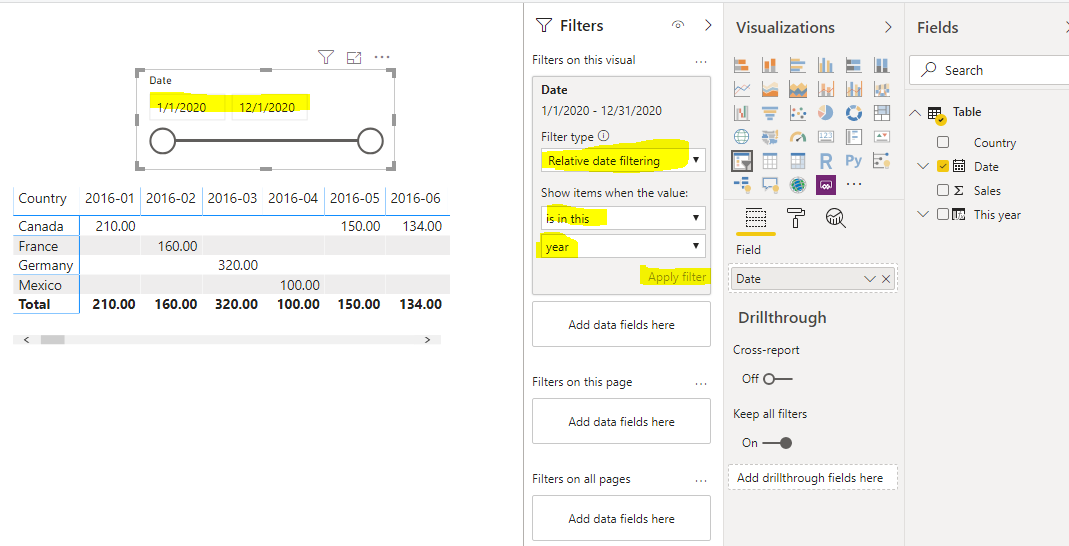This screenshot has width=1069, height=546.
Task: Collapse the Filters pane chevron
Action: pos(708,25)
